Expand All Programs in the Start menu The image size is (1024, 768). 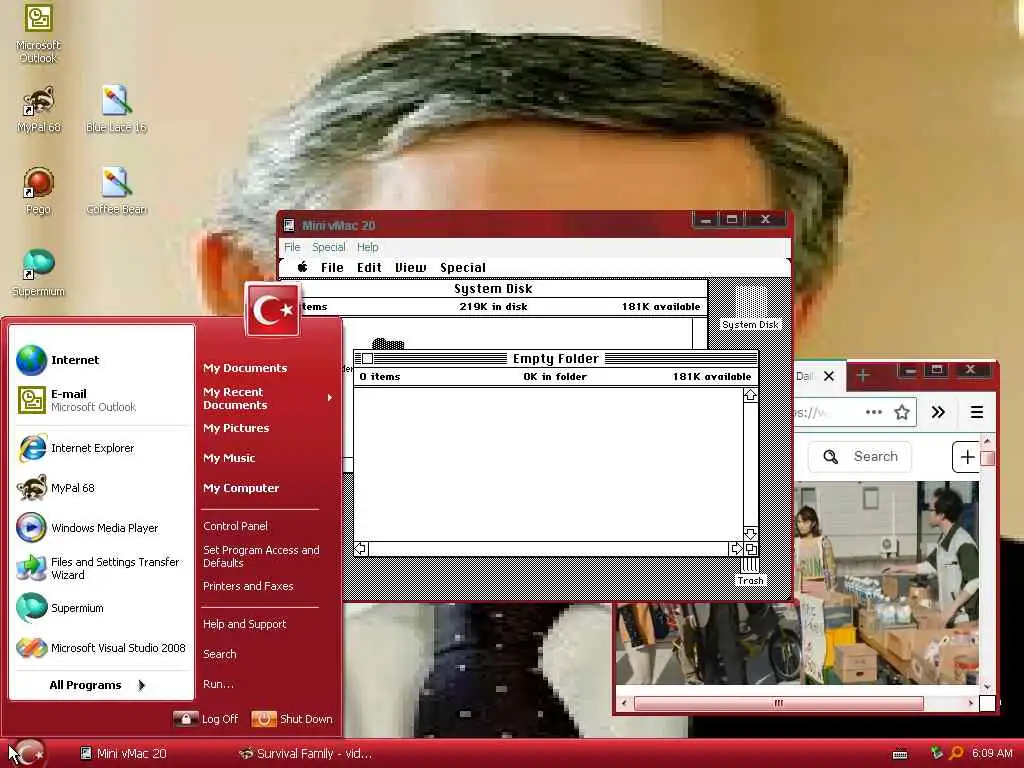click(98, 685)
